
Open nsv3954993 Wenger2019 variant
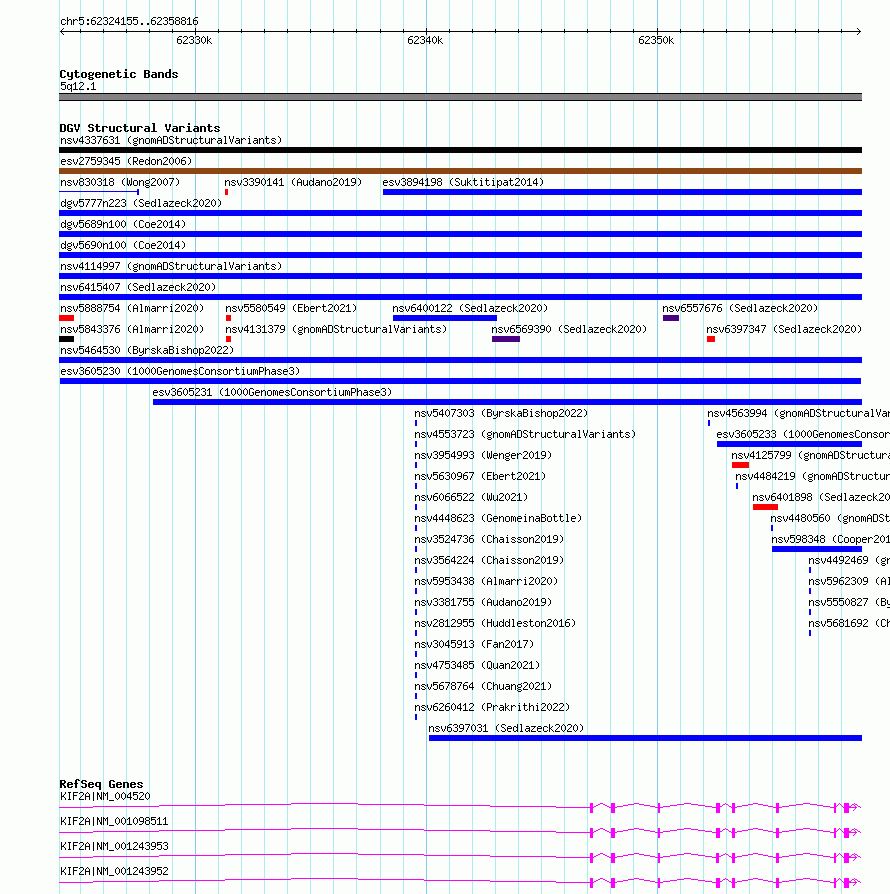click(x=483, y=456)
